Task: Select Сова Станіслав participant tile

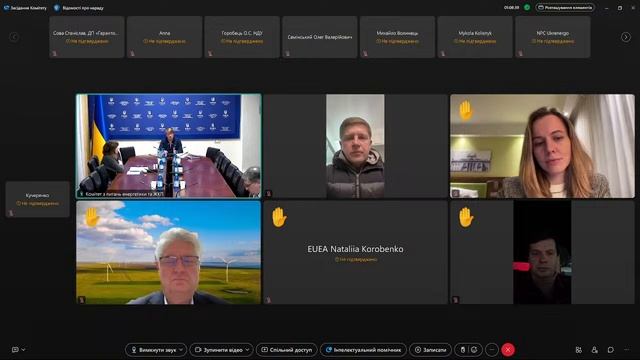Action: tap(87, 37)
